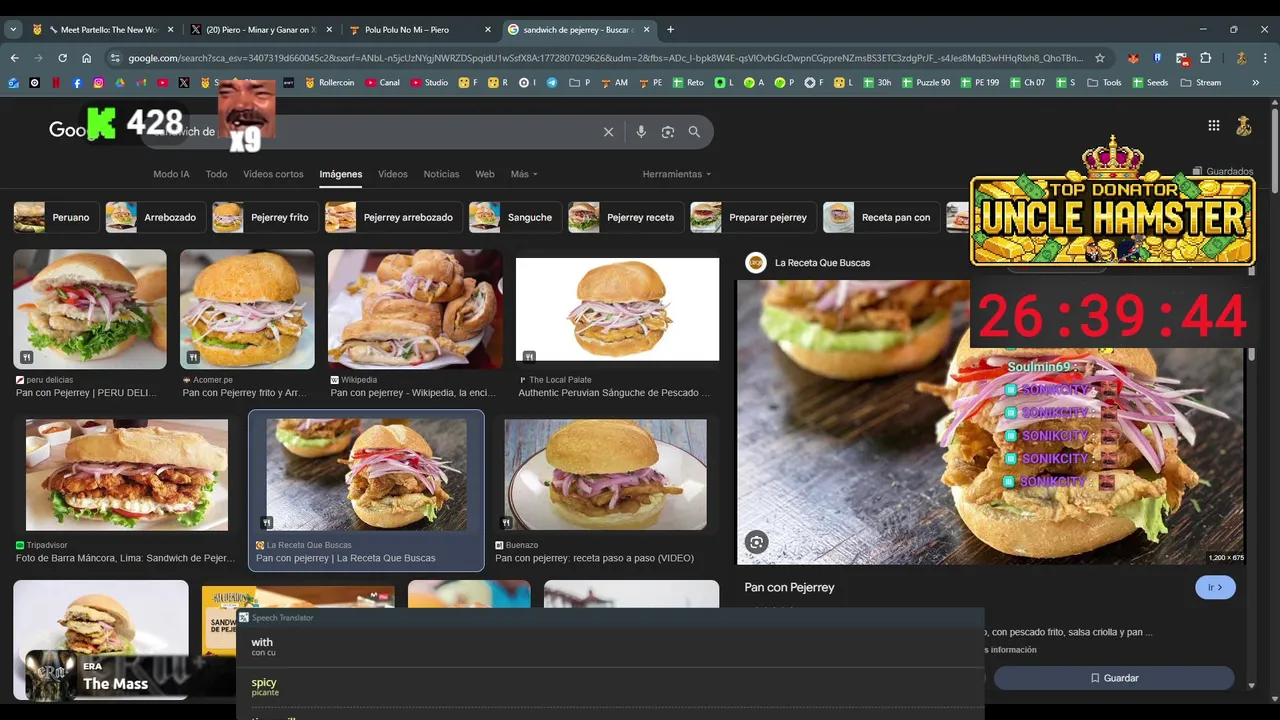Open the Instagram bookmark icon
Screen dimensions: 1280x720
coord(99,83)
